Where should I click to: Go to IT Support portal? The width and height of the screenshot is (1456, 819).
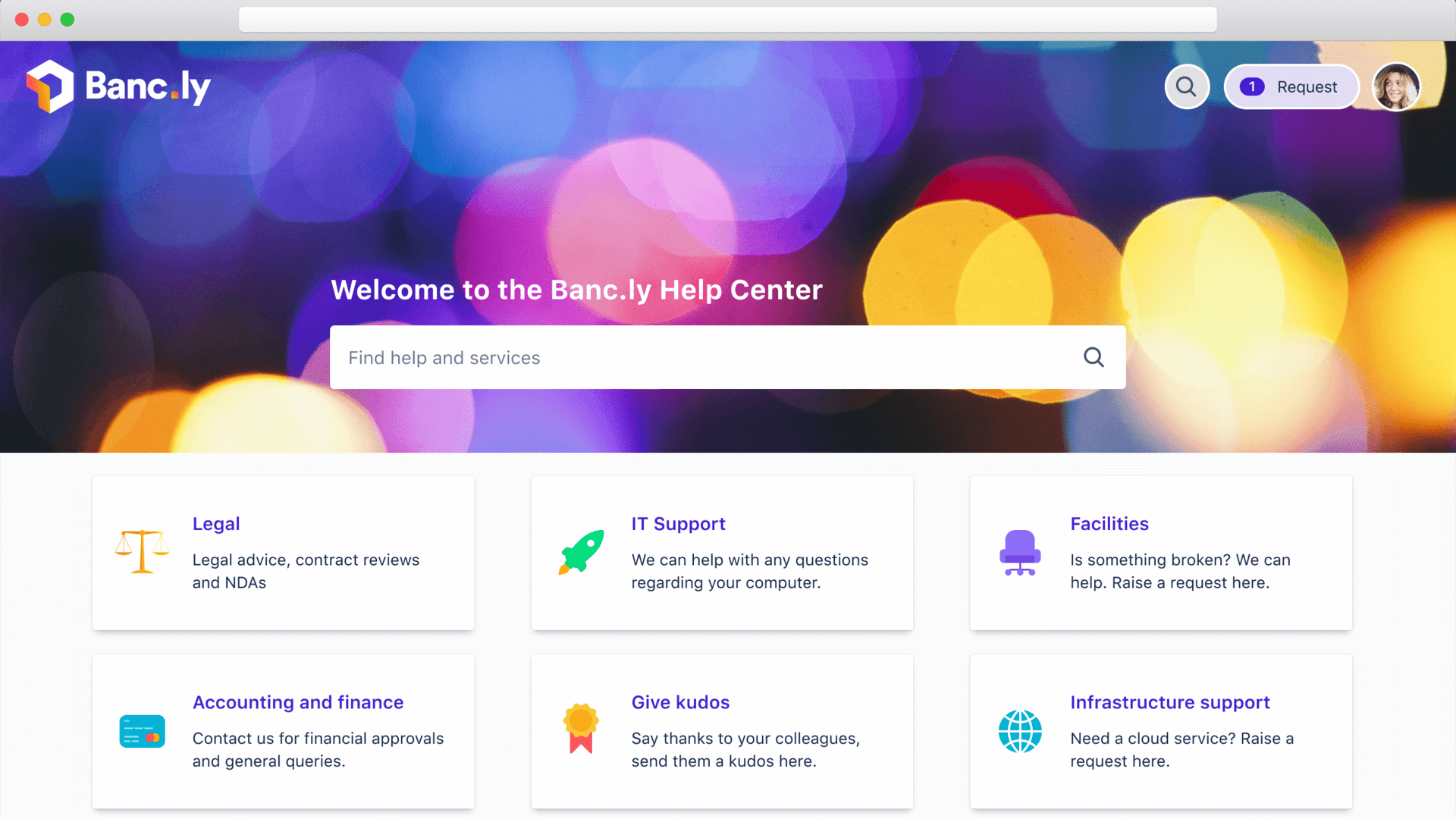click(x=678, y=523)
